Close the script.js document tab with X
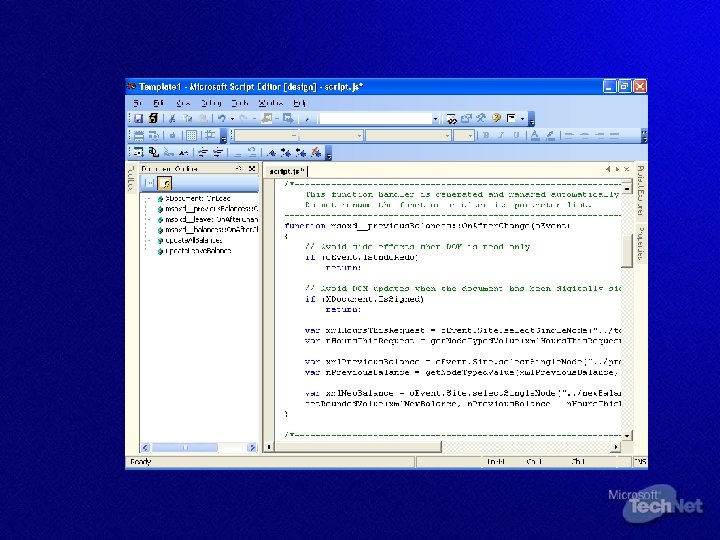 click(626, 169)
